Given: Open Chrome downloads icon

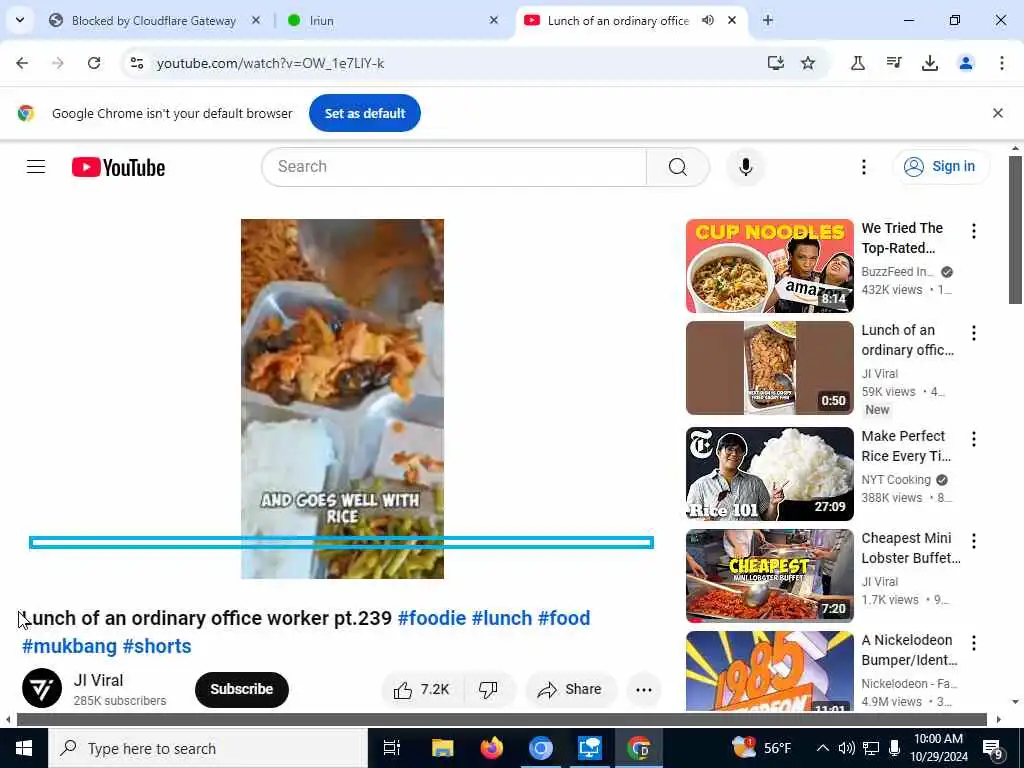Looking at the screenshot, I should (930, 63).
